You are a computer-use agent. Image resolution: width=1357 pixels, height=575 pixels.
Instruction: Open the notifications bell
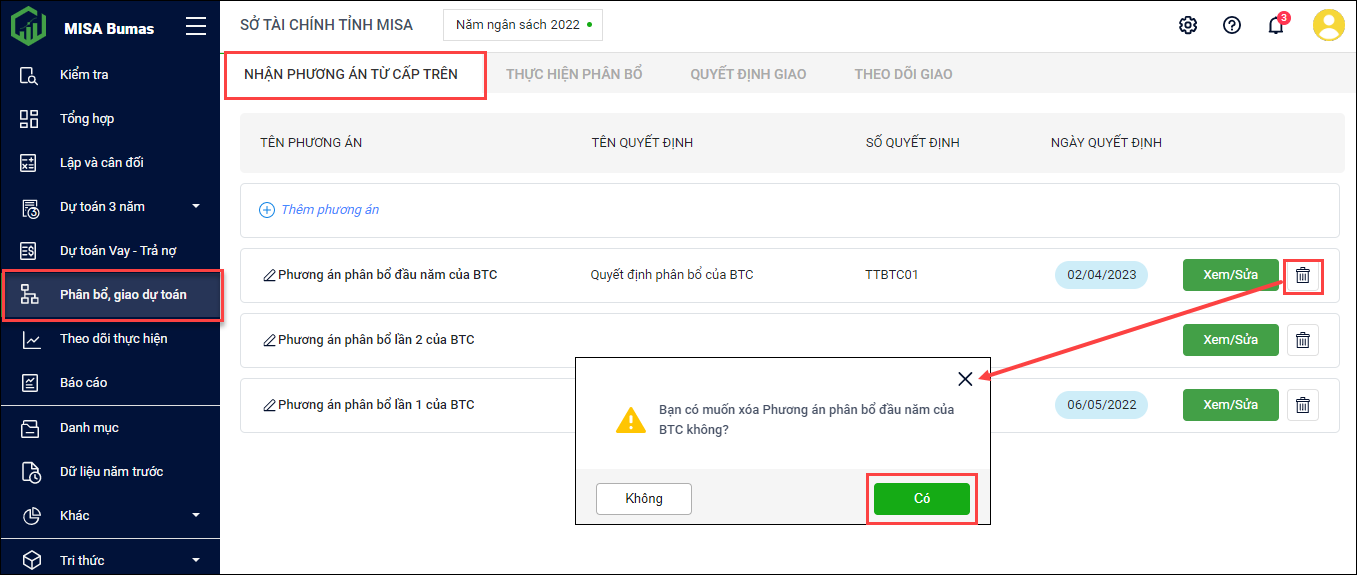tap(1276, 26)
